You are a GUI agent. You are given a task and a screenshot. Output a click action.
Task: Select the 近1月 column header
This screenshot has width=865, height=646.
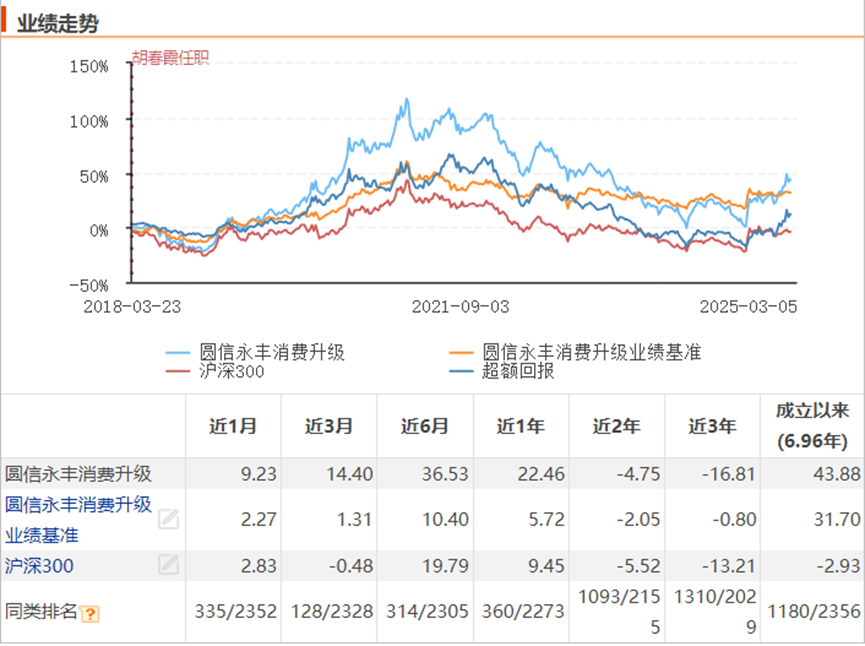233,426
